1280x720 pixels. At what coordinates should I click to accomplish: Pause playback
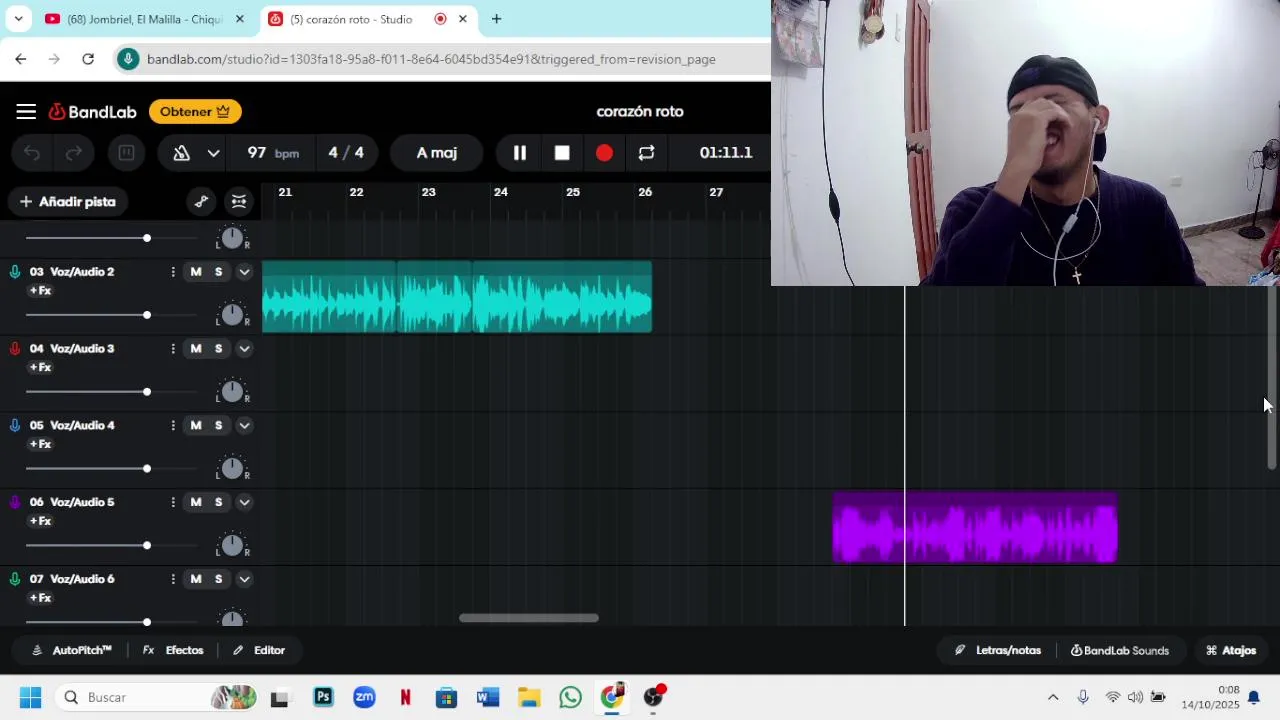[520, 153]
